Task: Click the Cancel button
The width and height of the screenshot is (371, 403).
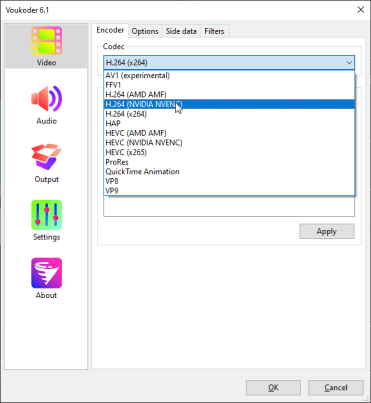Action: coord(336,388)
